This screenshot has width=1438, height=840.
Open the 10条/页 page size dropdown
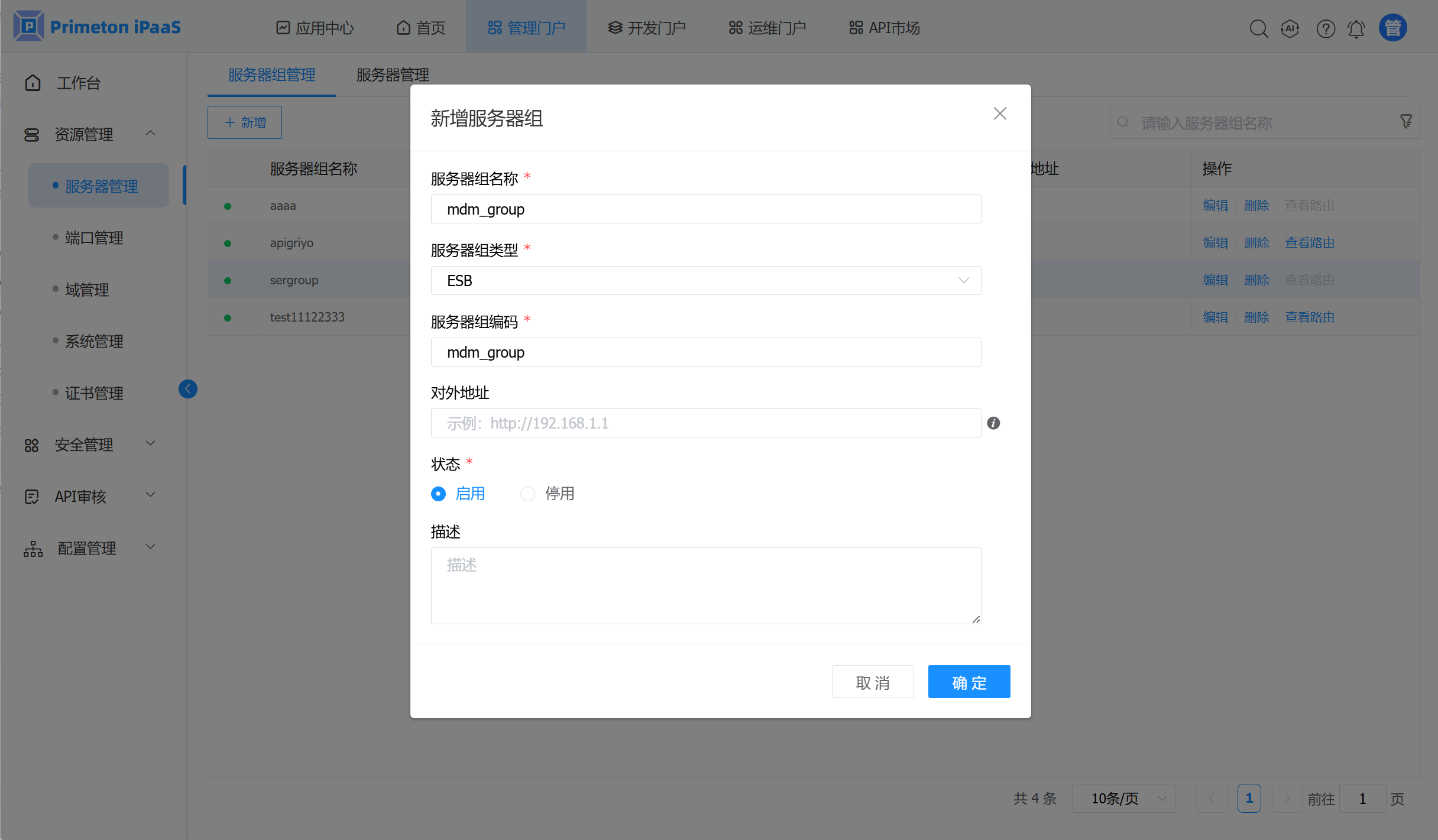(x=1123, y=799)
